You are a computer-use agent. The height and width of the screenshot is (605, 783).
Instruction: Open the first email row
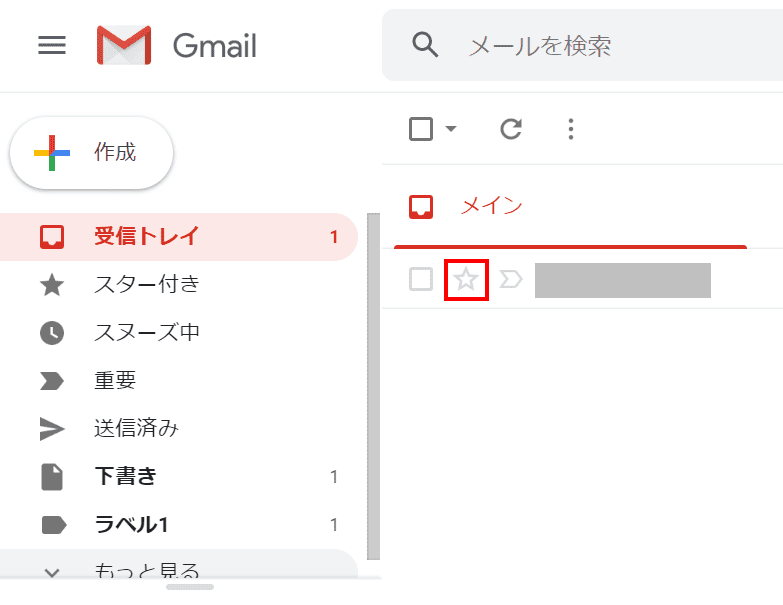(x=582, y=279)
